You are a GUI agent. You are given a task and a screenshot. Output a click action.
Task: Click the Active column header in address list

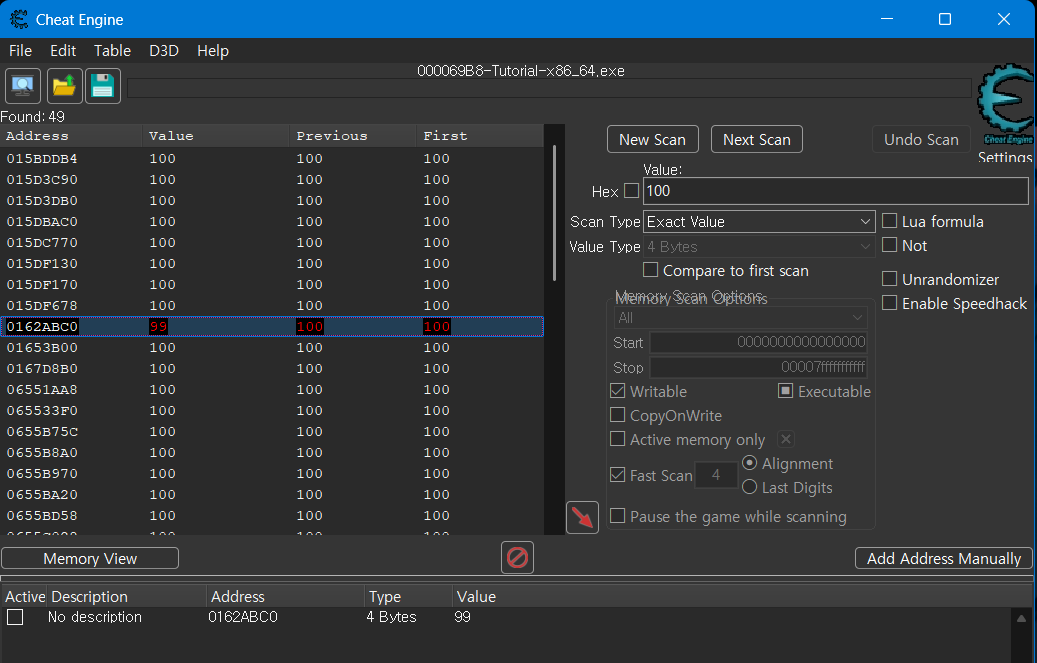[24, 596]
